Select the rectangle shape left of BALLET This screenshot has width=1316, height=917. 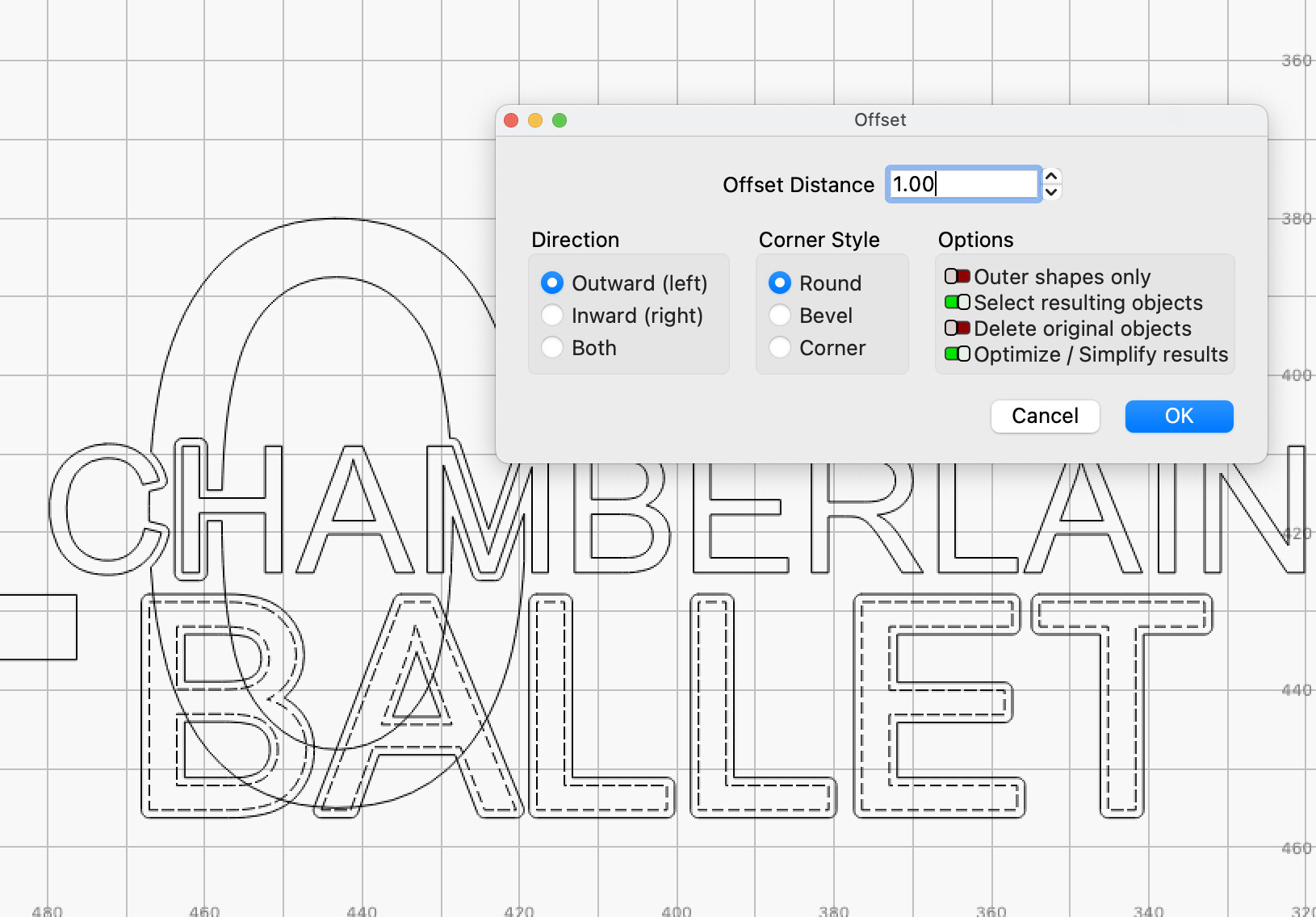(x=37, y=627)
